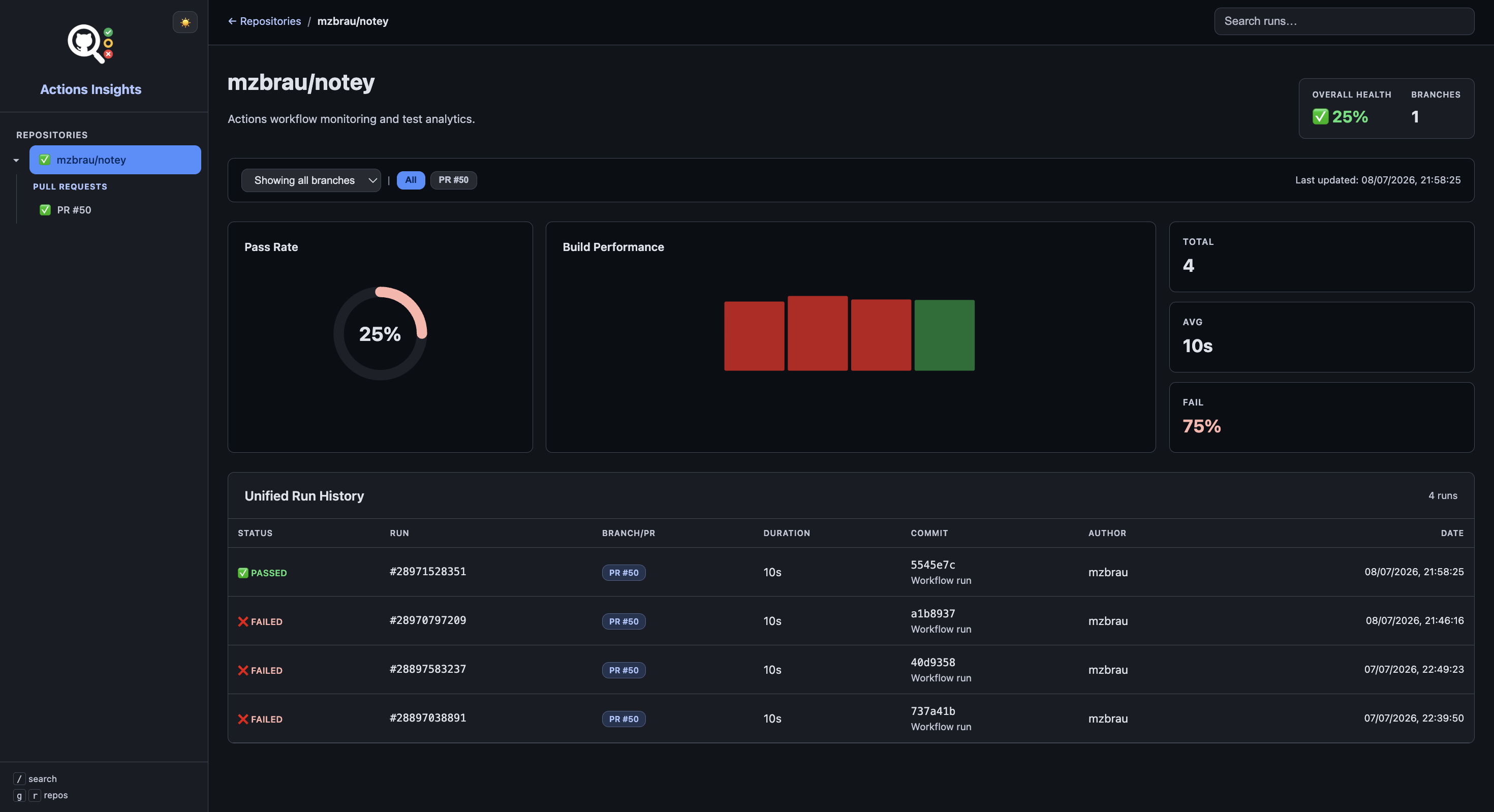Click the first red bar in Build Performance
Image resolution: width=1494 pixels, height=812 pixels.
[754, 336]
